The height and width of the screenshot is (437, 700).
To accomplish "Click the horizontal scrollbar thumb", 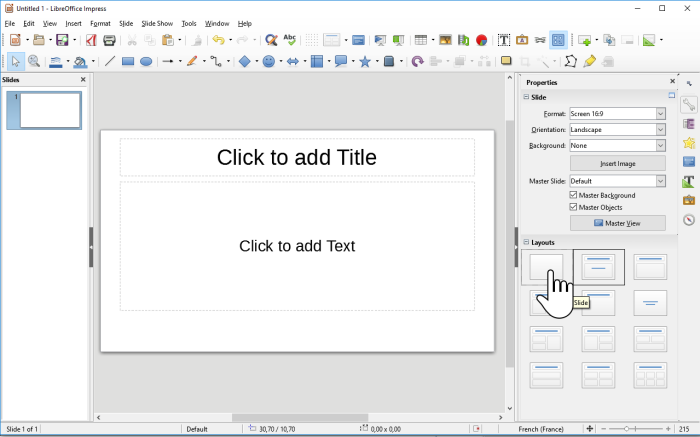I will (300, 418).
